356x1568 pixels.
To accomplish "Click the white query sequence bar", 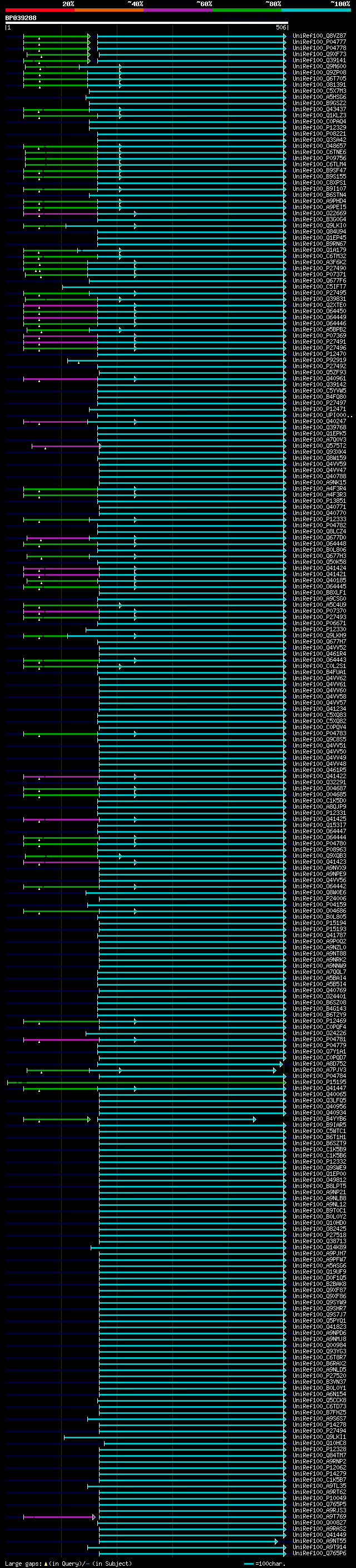I will pyautogui.click(x=146, y=23).
